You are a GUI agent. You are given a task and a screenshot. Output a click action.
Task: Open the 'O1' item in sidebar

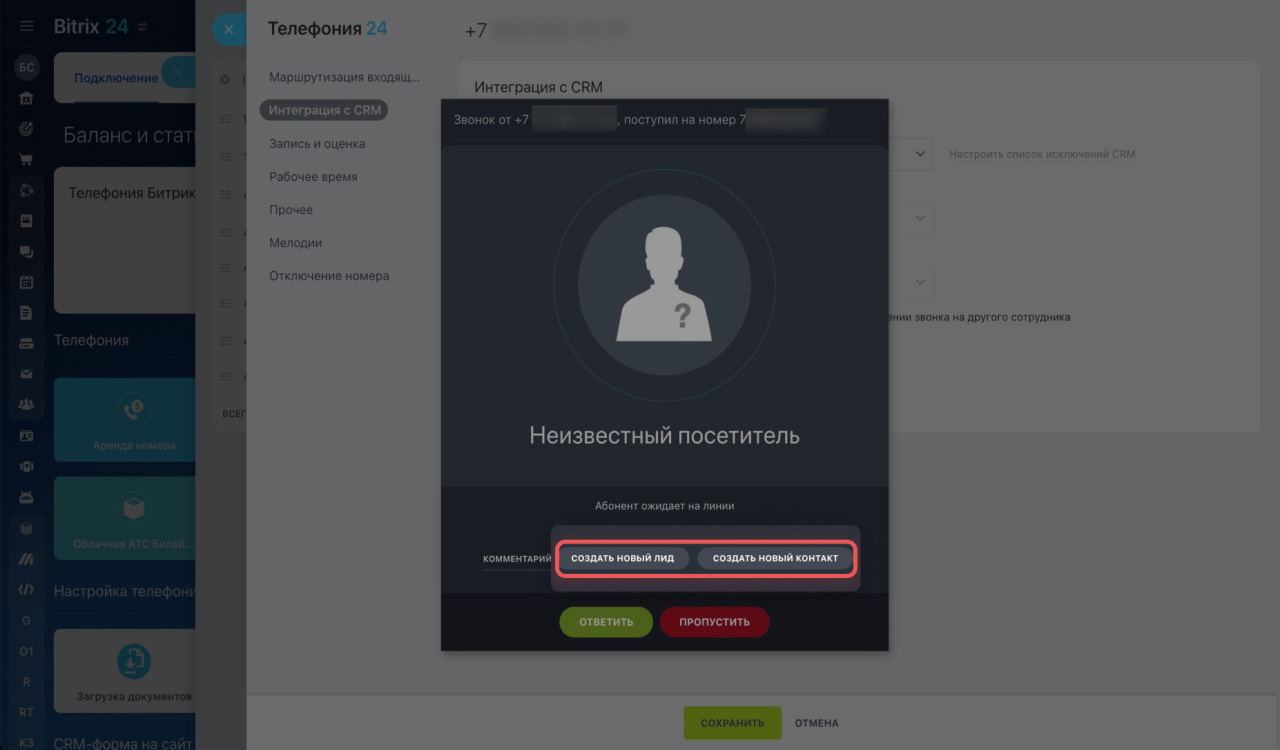pyautogui.click(x=27, y=651)
